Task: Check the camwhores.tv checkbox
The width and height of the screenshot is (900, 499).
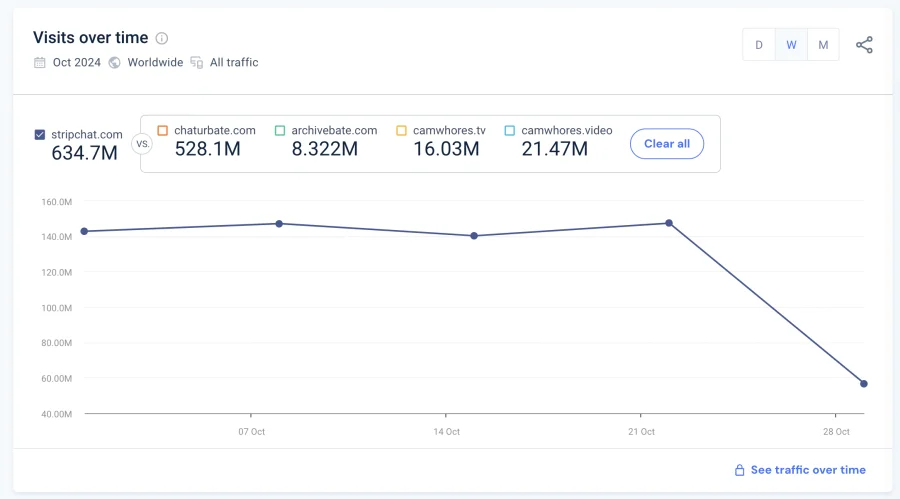Action: point(402,130)
